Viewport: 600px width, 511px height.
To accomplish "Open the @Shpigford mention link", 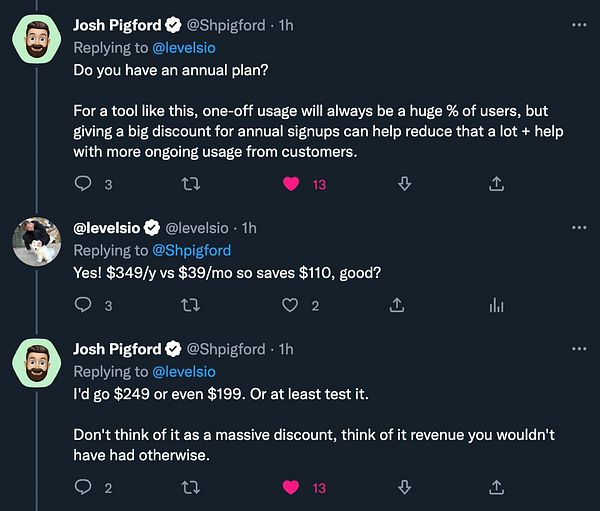I will tap(192, 250).
